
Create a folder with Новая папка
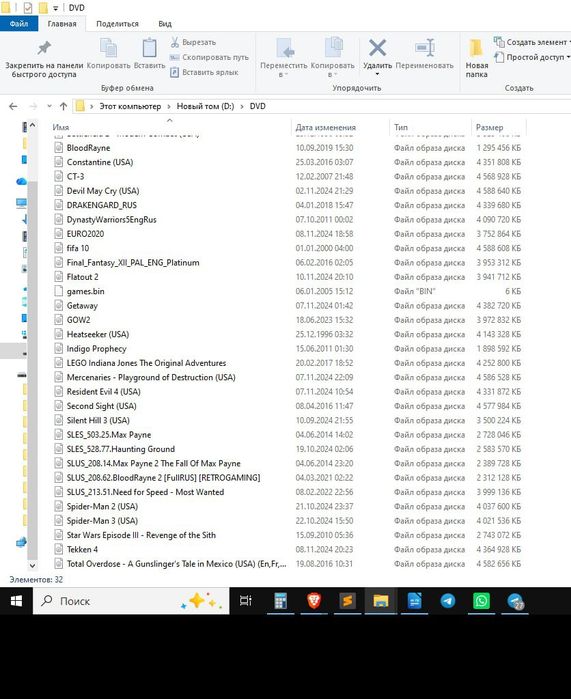(x=477, y=58)
